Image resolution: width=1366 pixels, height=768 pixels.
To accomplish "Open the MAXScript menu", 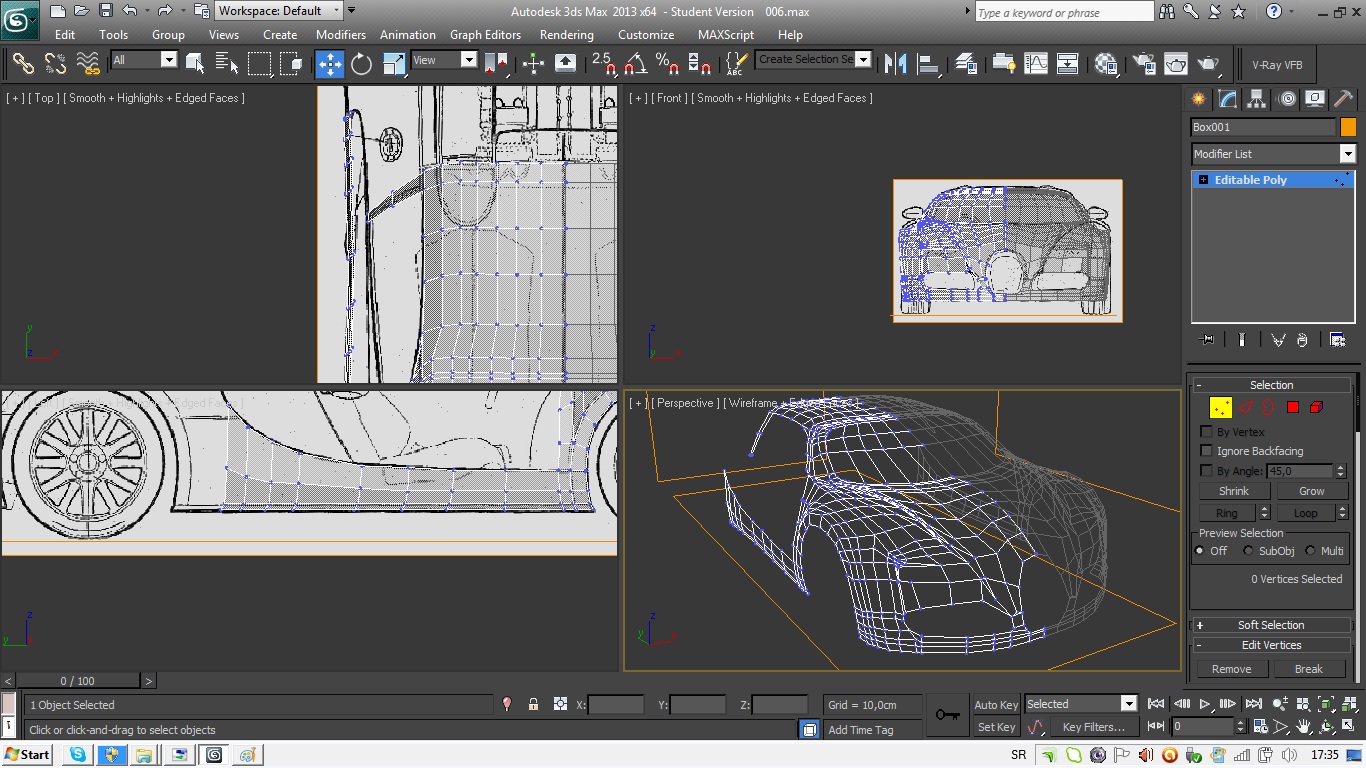I will (x=726, y=34).
